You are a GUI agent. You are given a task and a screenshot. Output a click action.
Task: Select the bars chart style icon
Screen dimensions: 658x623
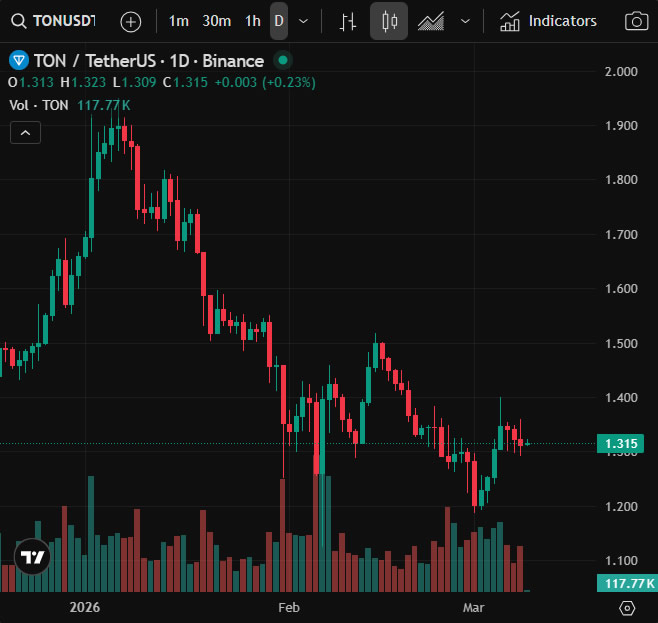347,21
